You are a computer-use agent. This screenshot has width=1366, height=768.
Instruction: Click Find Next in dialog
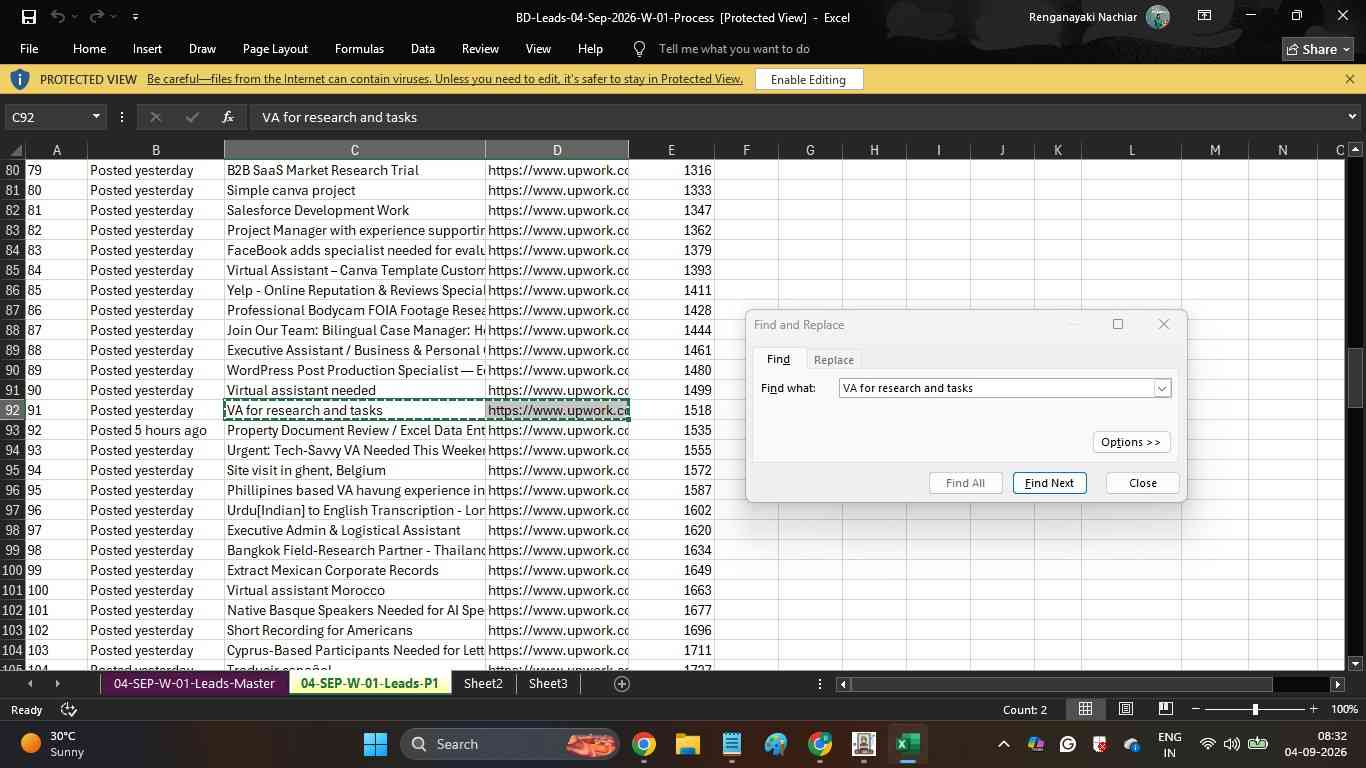point(1049,483)
